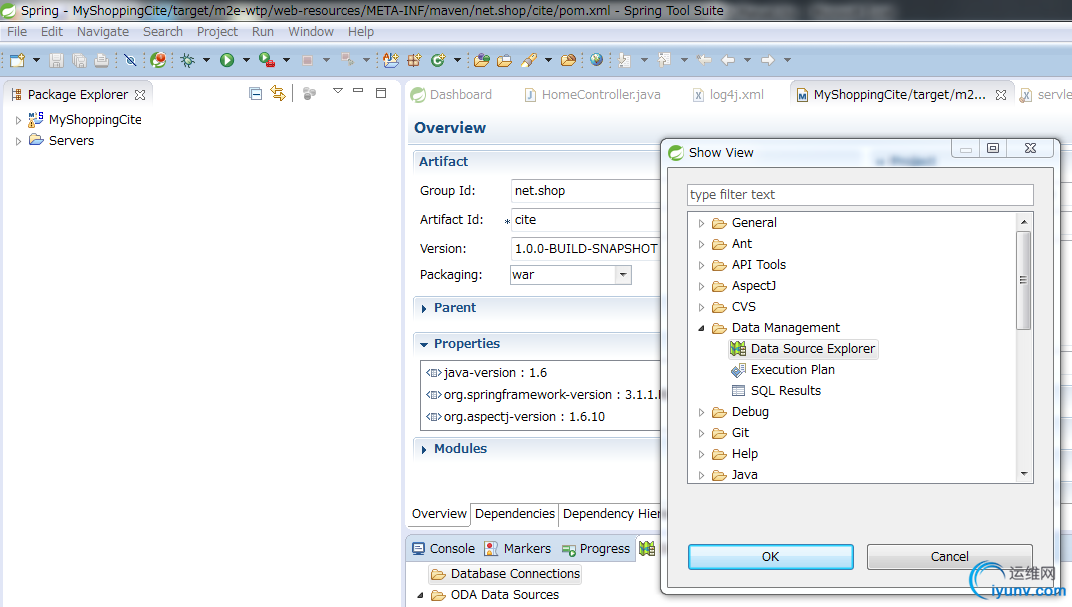Image resolution: width=1072 pixels, height=607 pixels.
Task: Open Package Explorer view menu triangle
Action: click(x=338, y=91)
